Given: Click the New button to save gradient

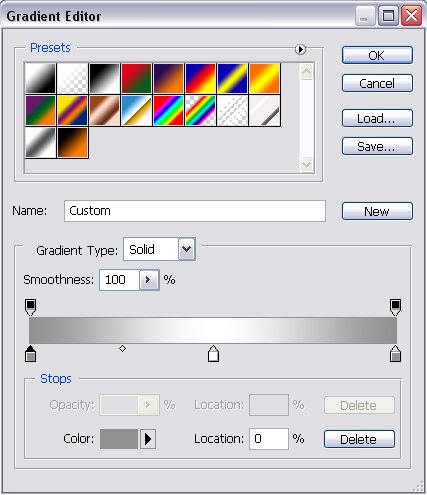Looking at the screenshot, I should (x=377, y=211).
